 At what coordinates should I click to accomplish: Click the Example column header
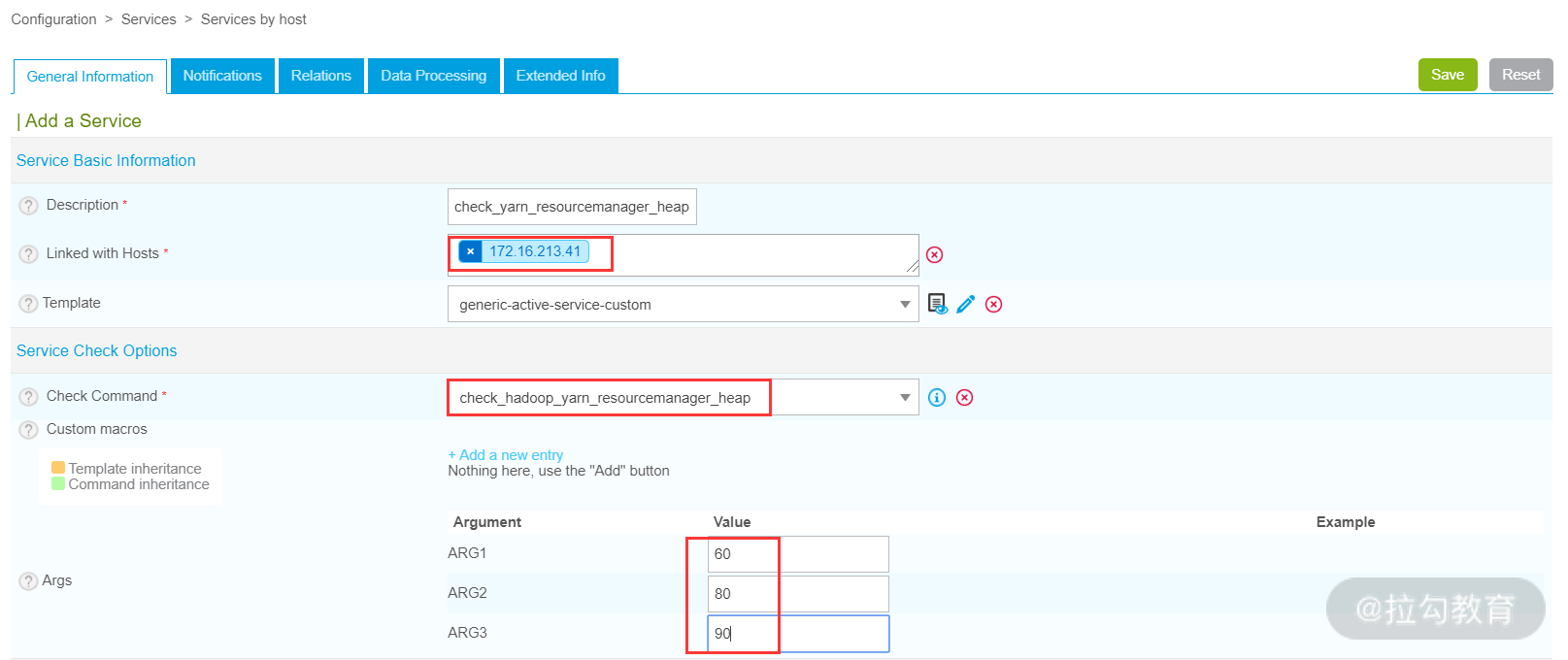coord(1346,522)
